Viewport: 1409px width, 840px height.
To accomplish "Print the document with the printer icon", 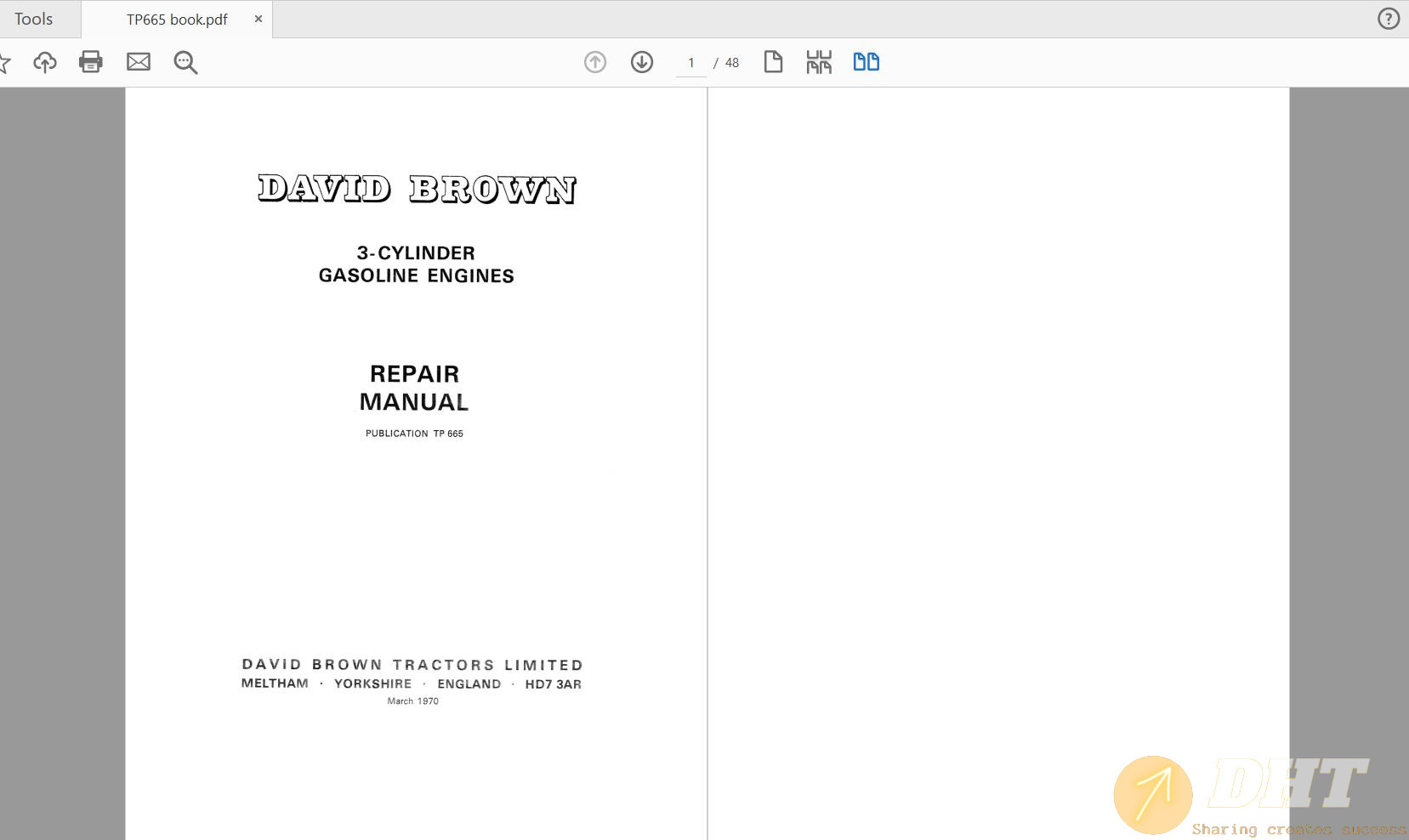I will tap(91, 62).
